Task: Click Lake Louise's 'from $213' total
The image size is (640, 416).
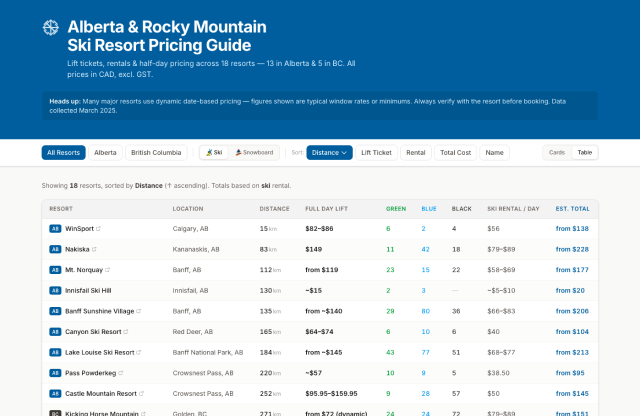Action: (572, 352)
